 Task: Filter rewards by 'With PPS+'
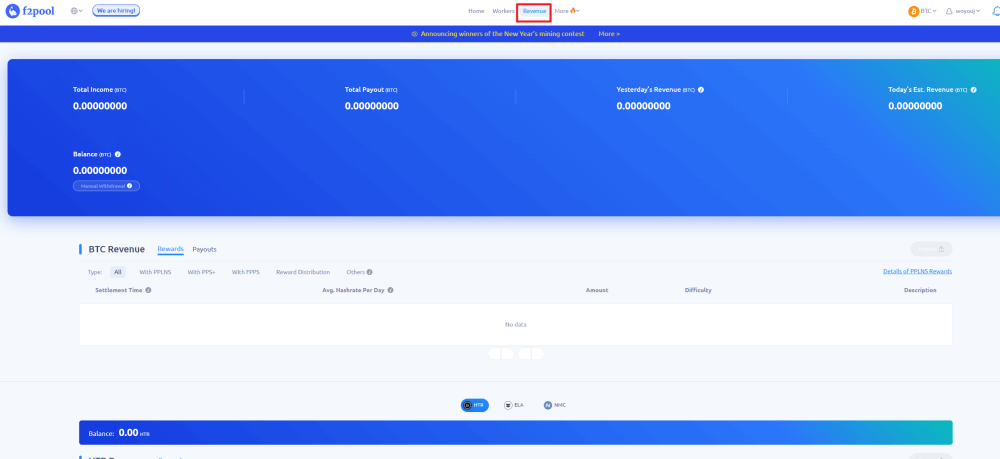pyautogui.click(x=201, y=272)
